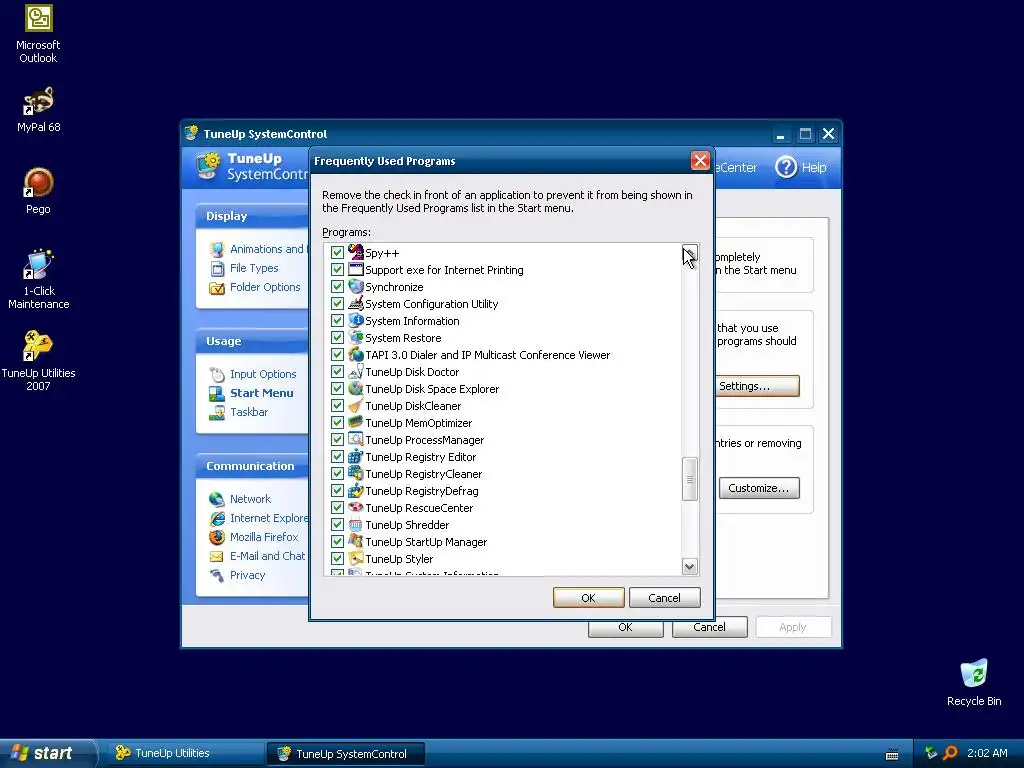The image size is (1024, 768).
Task: Open the Help icon in SystemControl header
Action: tap(786, 167)
